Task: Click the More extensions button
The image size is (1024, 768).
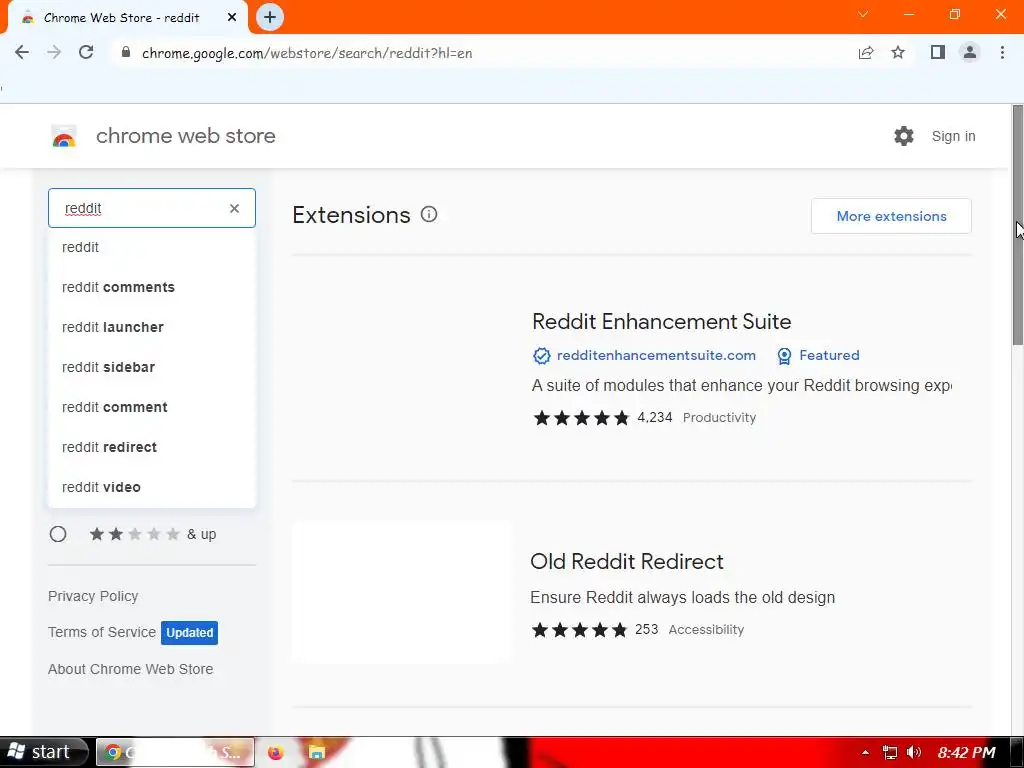Action: [x=891, y=216]
